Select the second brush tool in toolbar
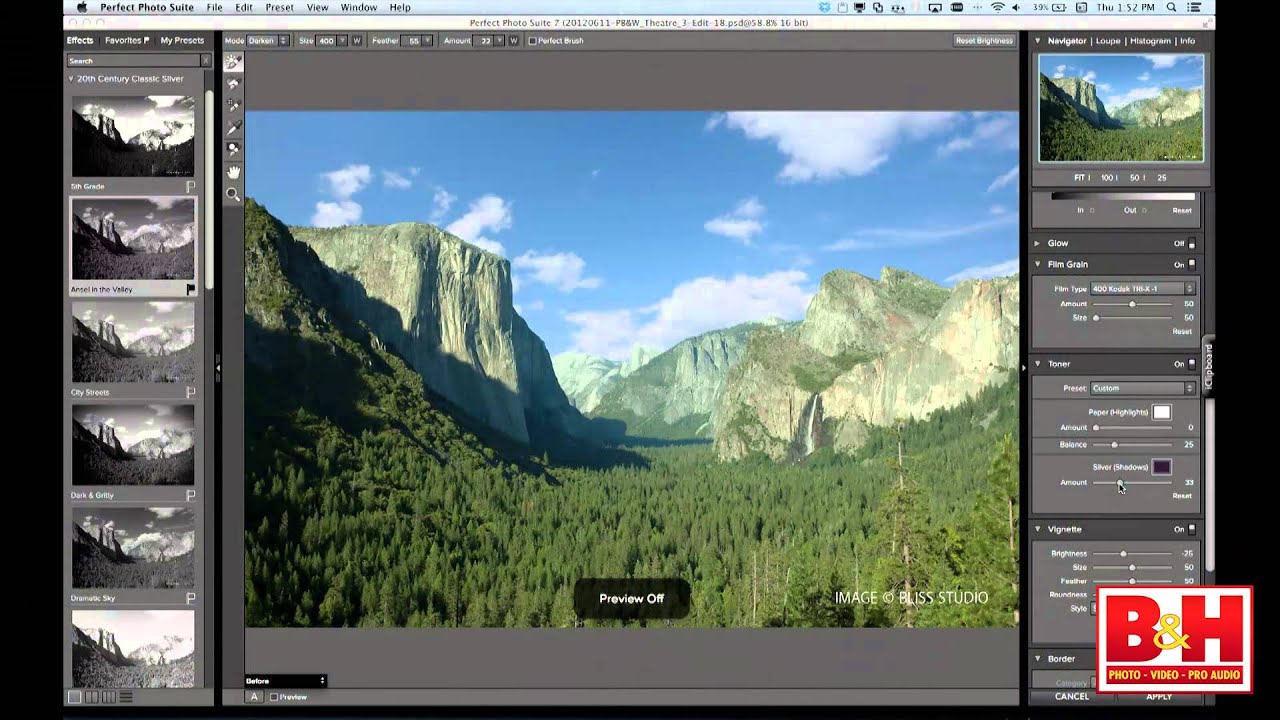Image resolution: width=1280 pixels, height=720 pixels. [x=233, y=84]
